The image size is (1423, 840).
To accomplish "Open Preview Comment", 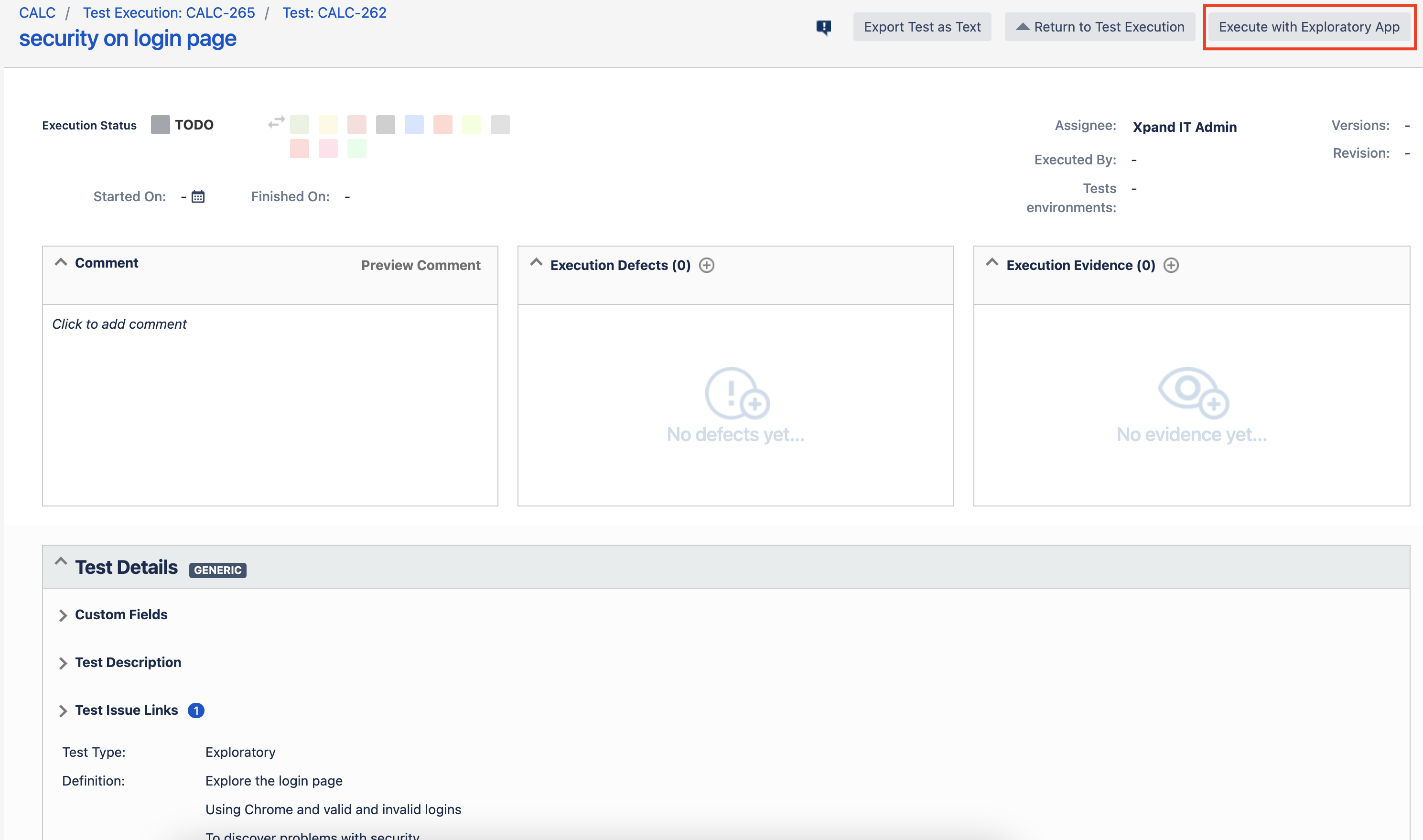I will (420, 265).
